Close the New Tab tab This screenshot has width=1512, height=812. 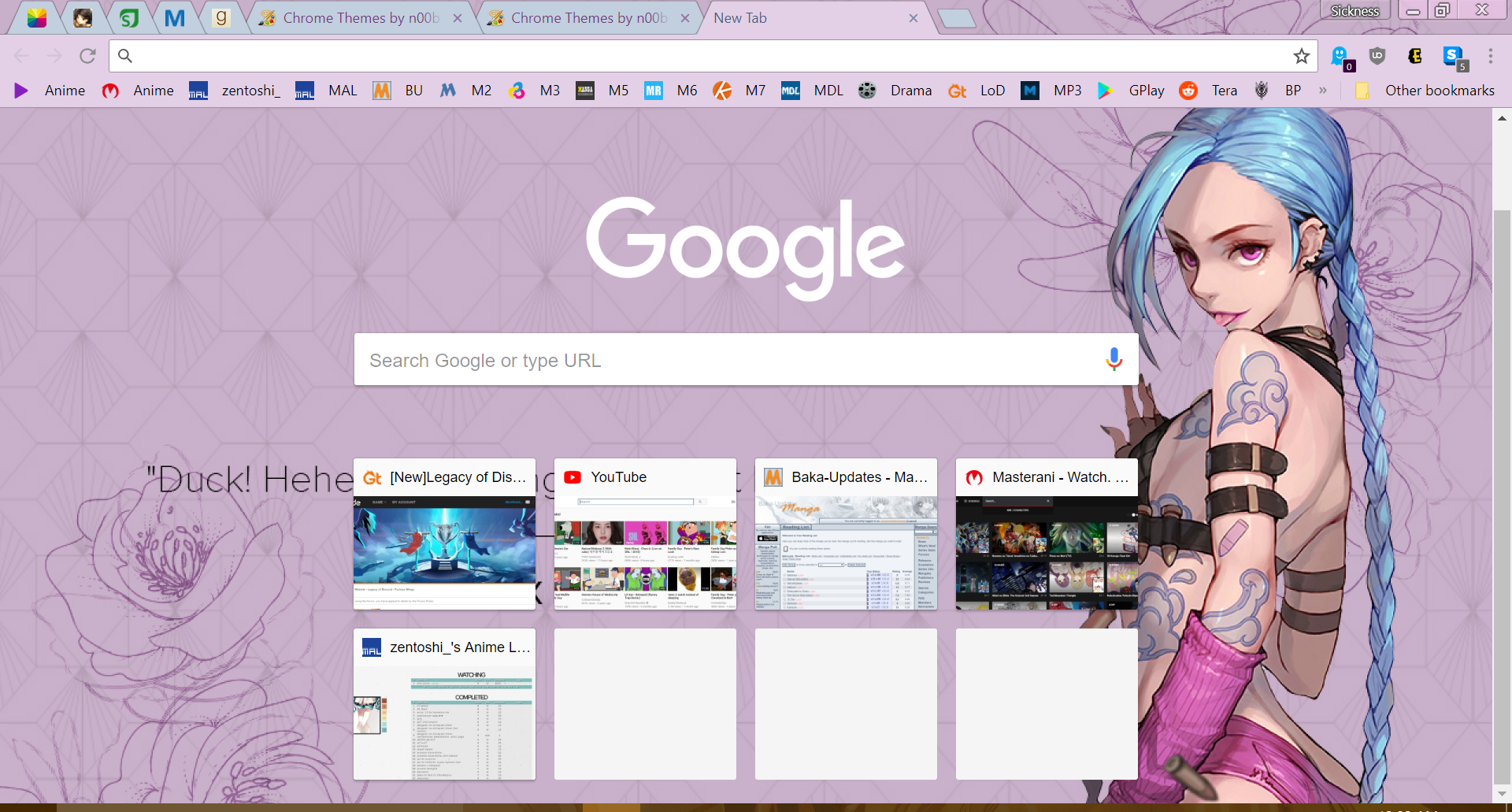913,18
